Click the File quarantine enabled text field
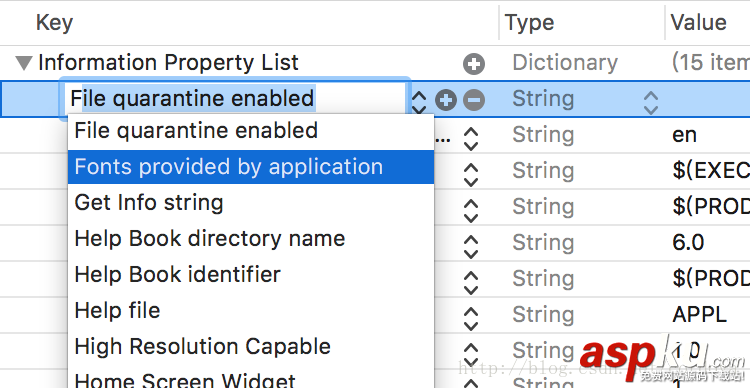The height and width of the screenshot is (388, 750). 234,99
